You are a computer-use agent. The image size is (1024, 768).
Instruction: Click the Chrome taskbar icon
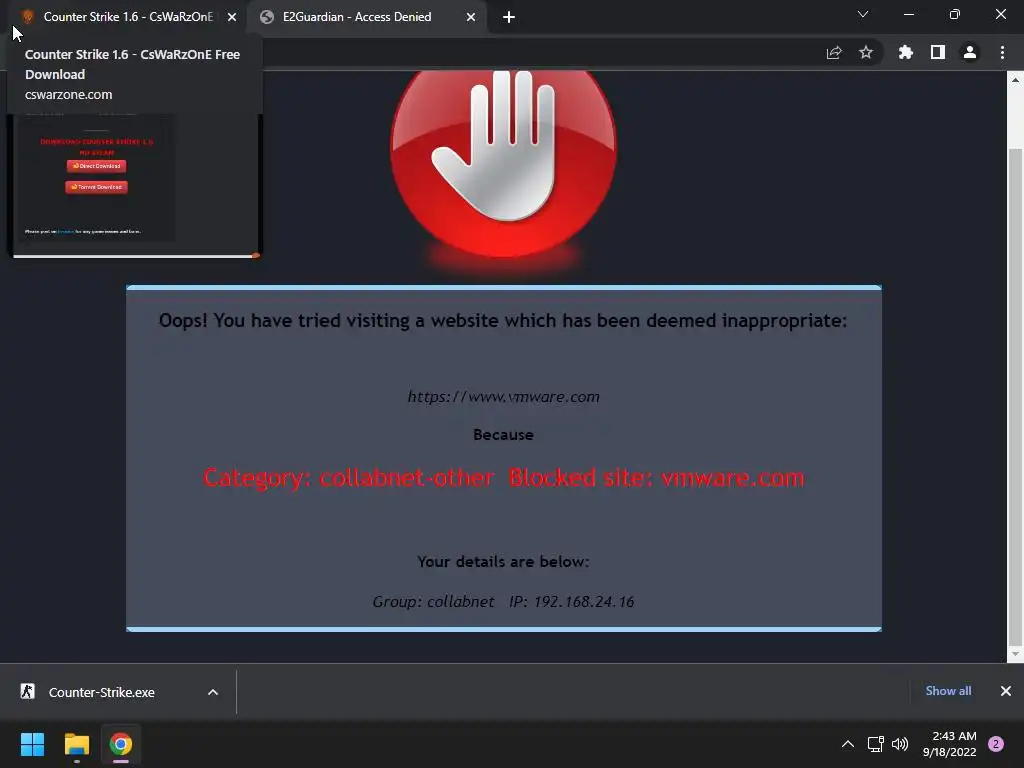tap(121, 744)
